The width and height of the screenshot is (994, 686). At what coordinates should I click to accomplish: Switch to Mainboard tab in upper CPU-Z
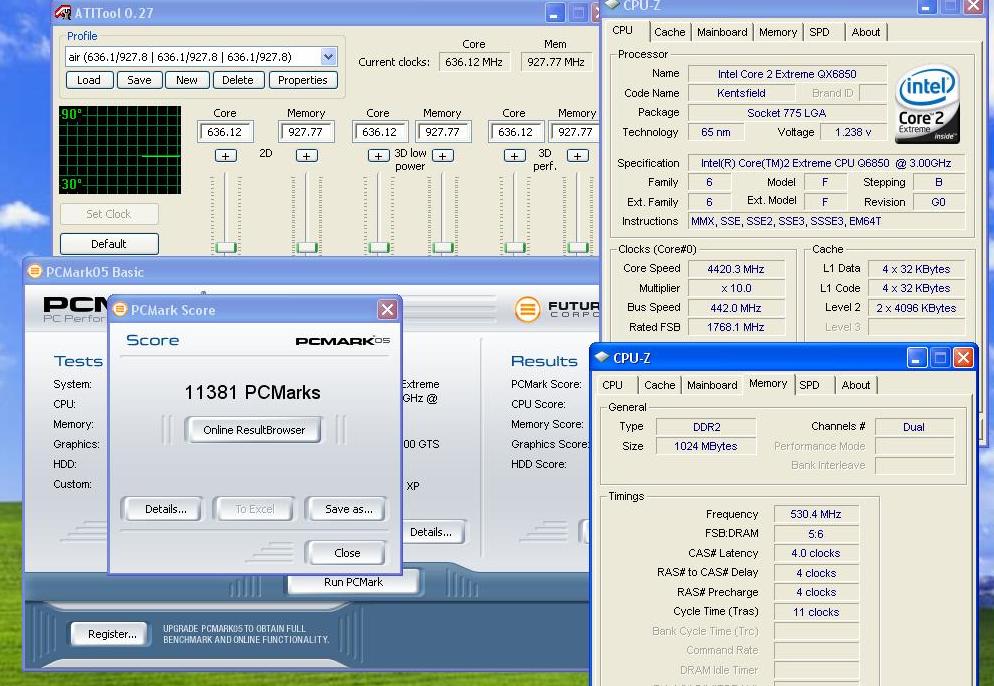pyautogui.click(x=722, y=32)
